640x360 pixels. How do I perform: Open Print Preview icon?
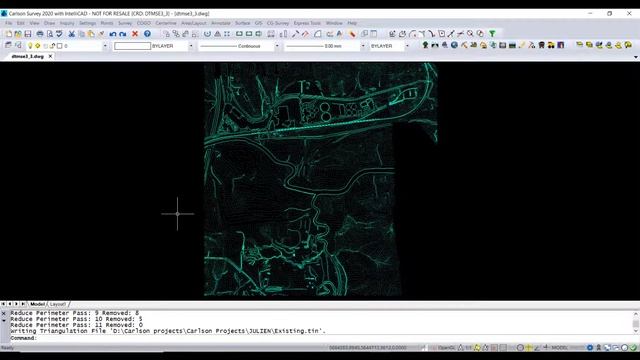(50, 34)
